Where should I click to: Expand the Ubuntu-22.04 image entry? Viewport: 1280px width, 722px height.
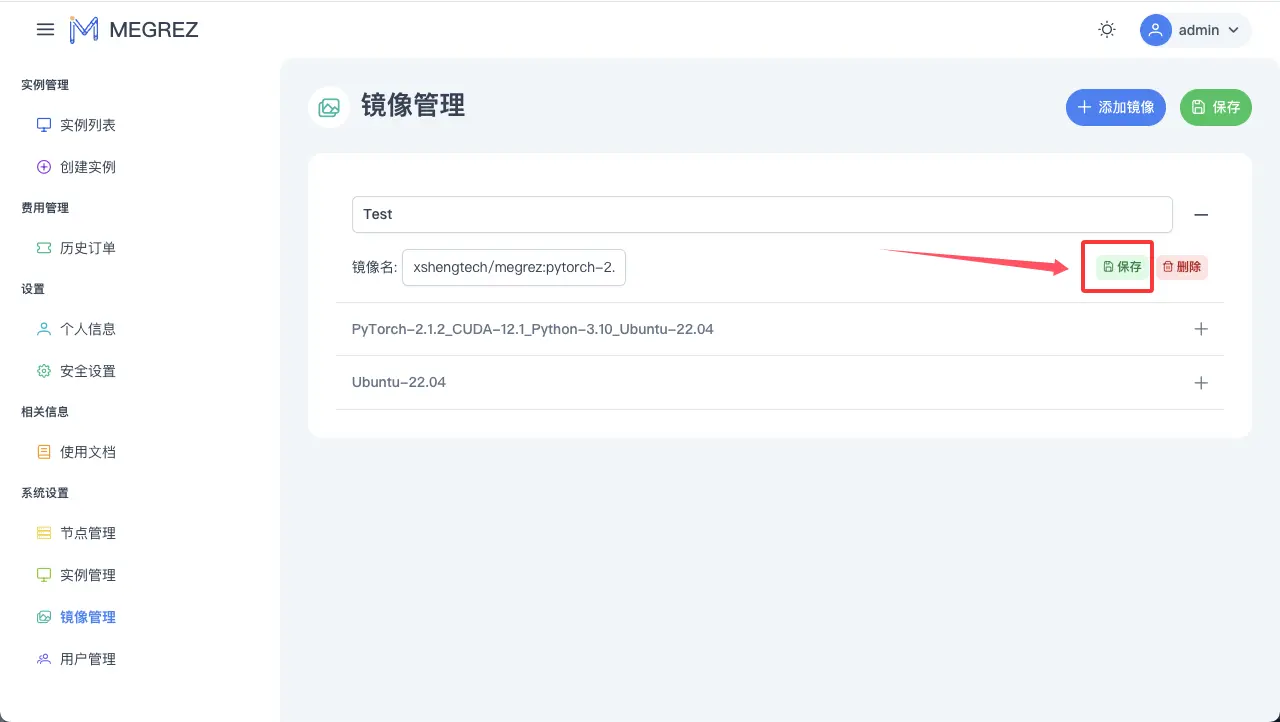coord(1201,383)
